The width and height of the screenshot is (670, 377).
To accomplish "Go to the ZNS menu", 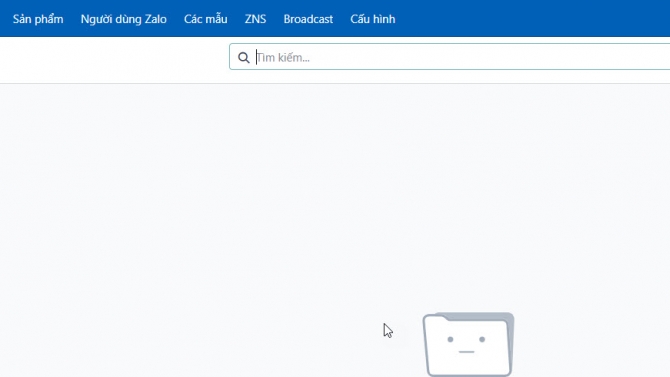I will tap(256, 19).
